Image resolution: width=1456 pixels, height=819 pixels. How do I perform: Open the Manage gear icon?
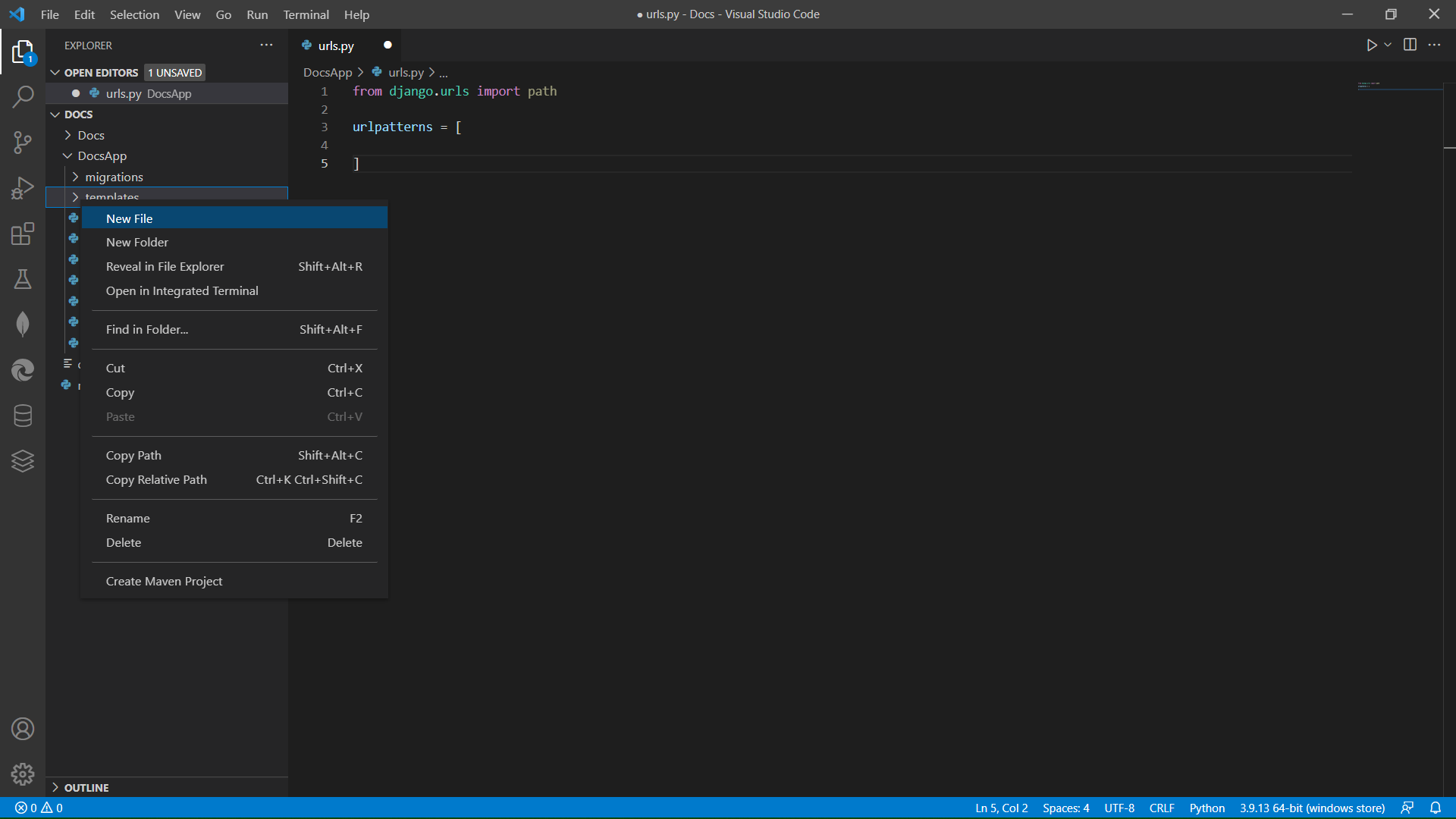[x=23, y=773]
